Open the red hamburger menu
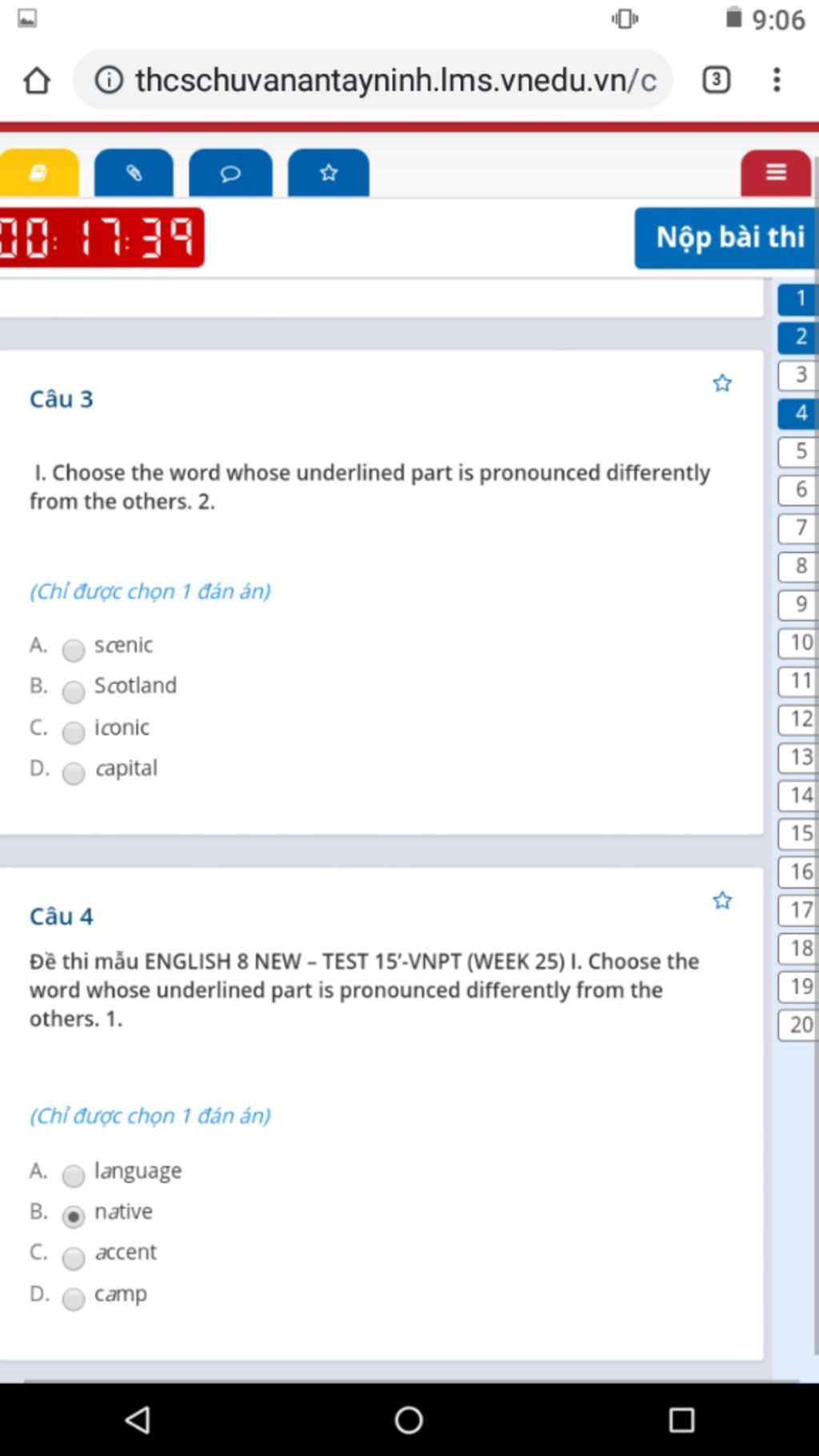The width and height of the screenshot is (819, 1456). coord(776,173)
